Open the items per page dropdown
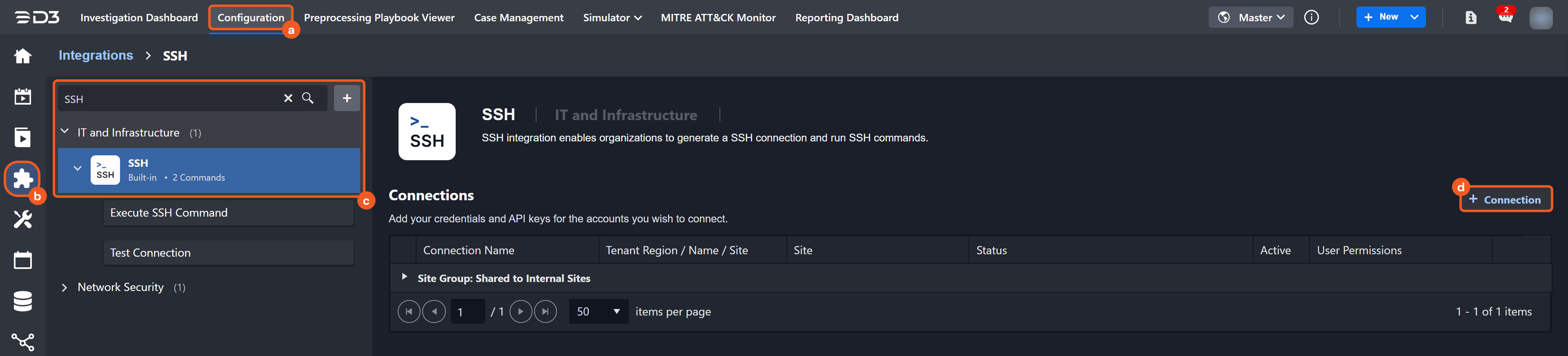 coord(598,311)
